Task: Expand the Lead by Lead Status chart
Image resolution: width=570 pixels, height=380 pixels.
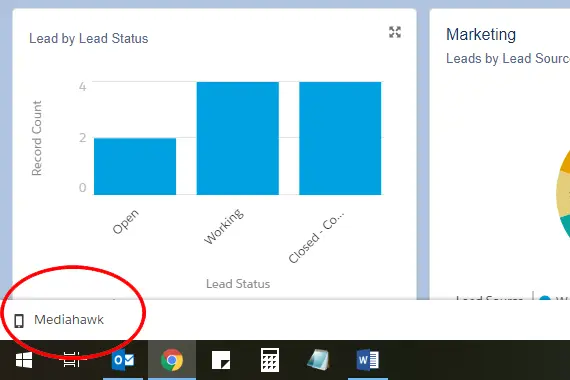Action: (395, 32)
